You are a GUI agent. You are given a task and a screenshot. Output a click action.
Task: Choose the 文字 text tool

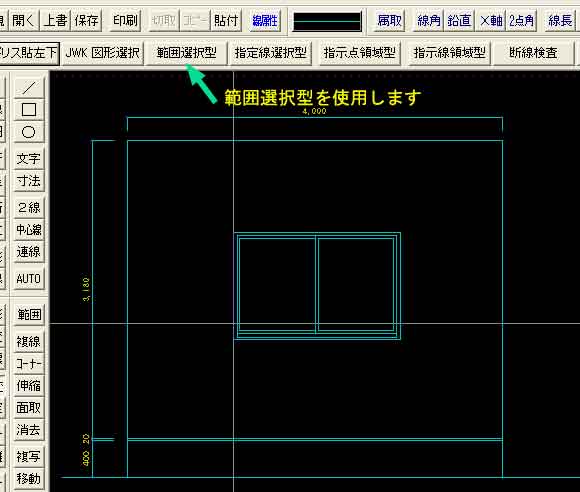[28, 159]
